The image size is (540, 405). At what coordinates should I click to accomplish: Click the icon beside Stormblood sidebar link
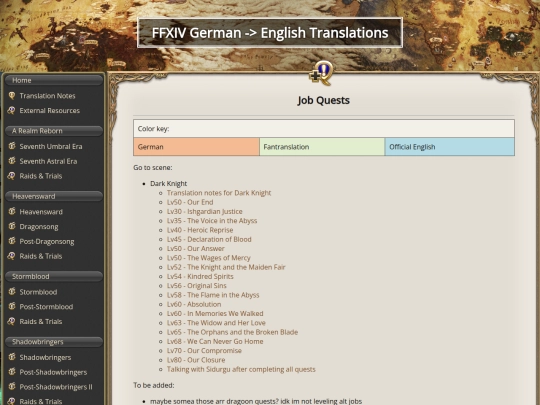[x=12, y=292]
